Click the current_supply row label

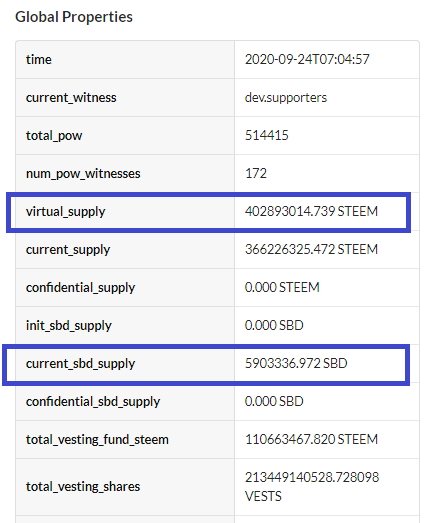click(x=68, y=250)
